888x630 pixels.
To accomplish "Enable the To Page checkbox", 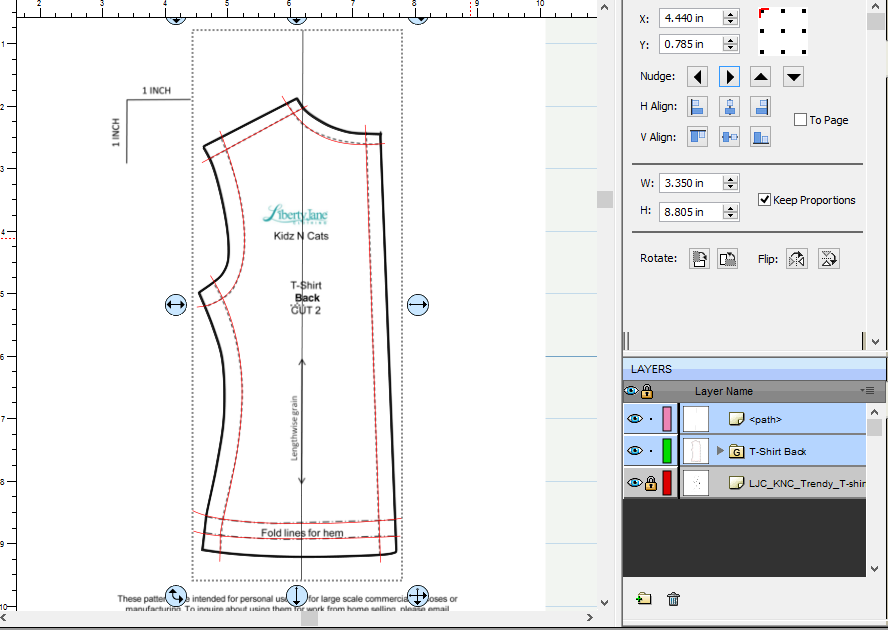I will (800, 120).
